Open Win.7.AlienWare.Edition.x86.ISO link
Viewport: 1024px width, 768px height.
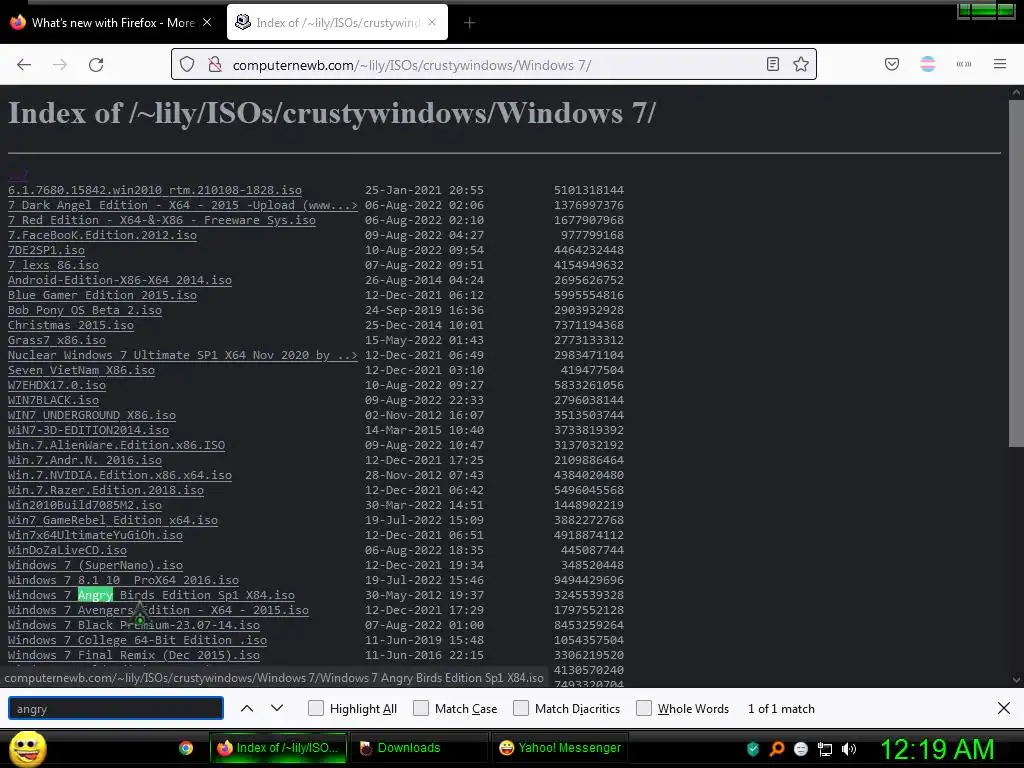click(x=117, y=445)
